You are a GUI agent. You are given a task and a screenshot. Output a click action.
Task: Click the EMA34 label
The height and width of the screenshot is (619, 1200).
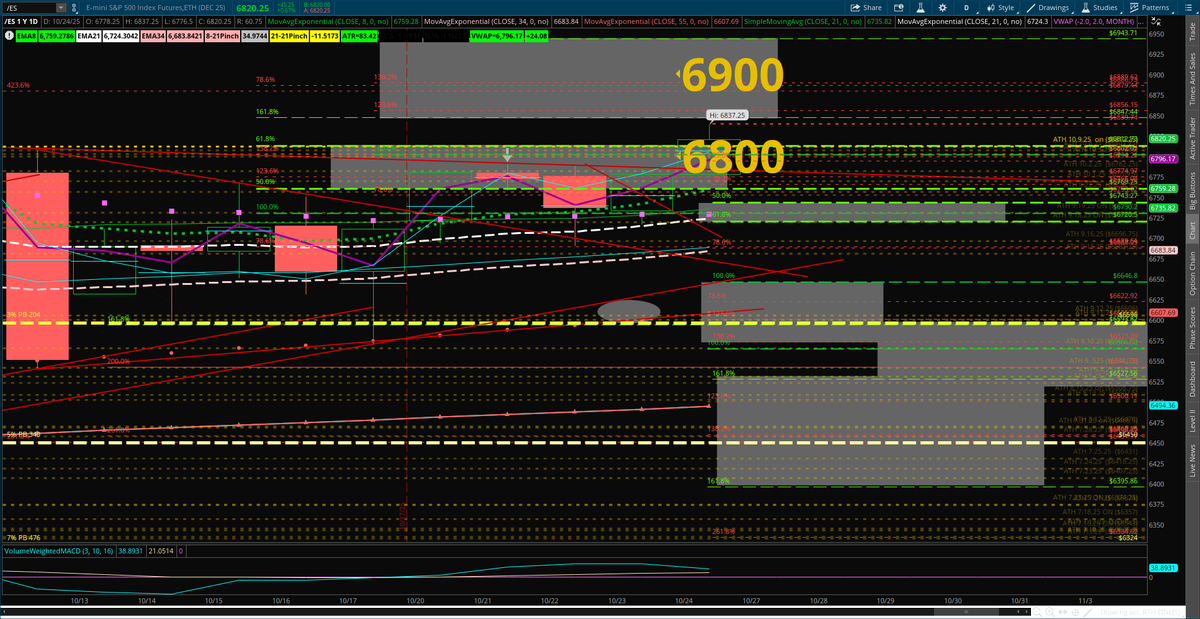(153, 36)
